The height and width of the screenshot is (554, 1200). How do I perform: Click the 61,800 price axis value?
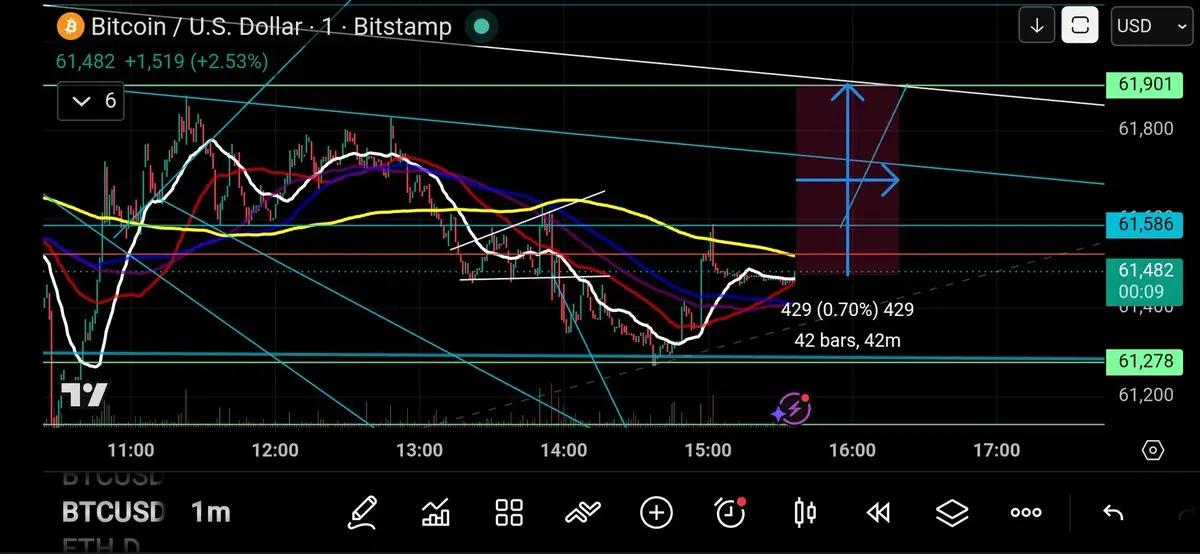(x=1146, y=128)
